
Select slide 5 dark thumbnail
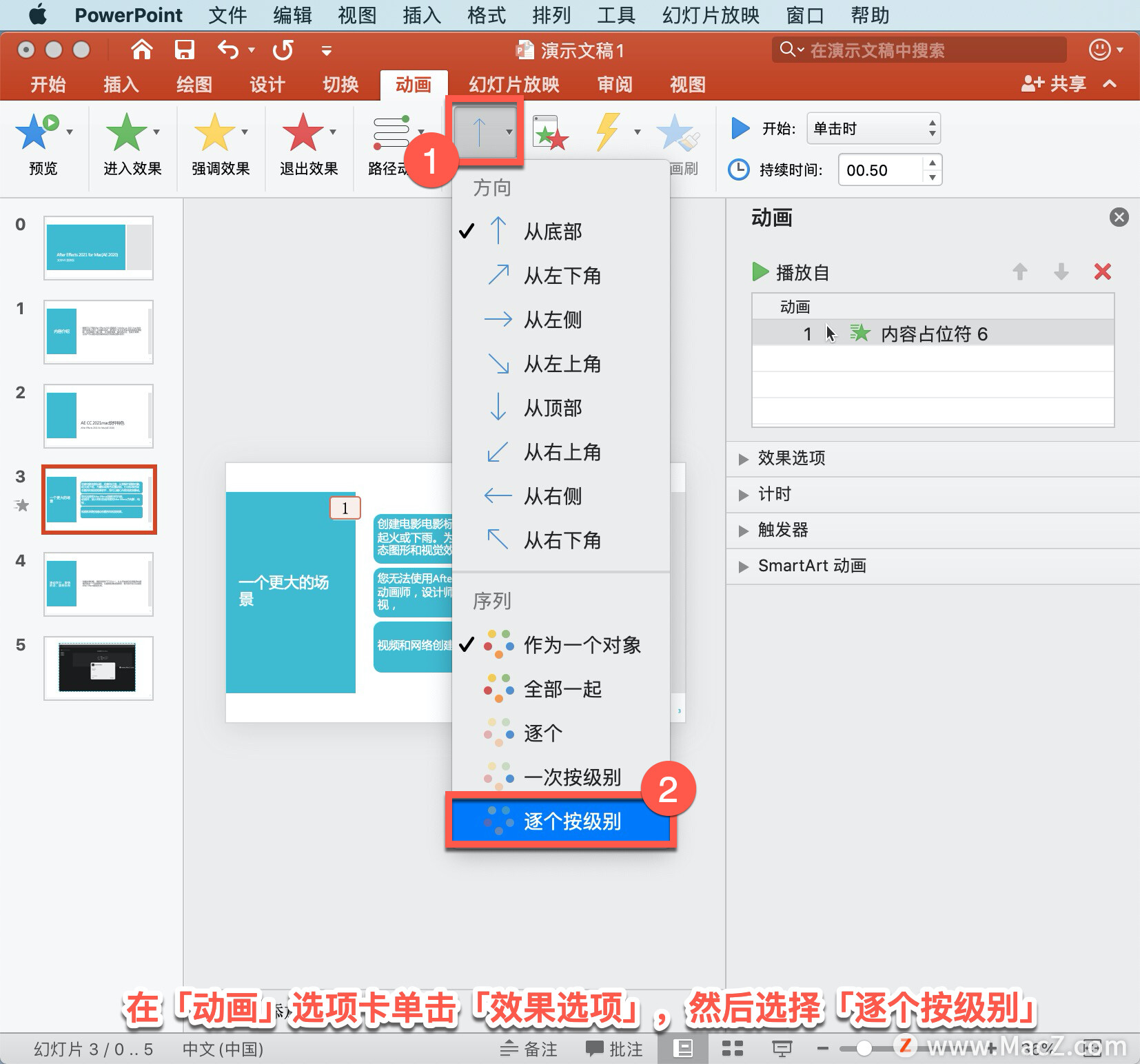pos(99,668)
